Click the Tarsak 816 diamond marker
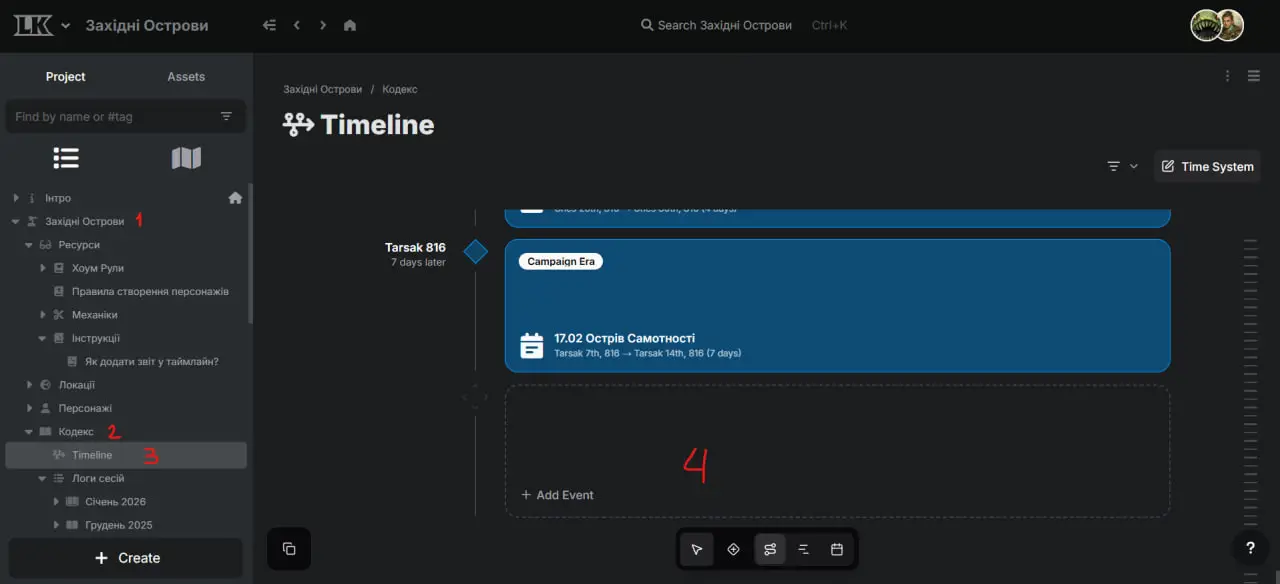This screenshot has height=584, width=1280. click(x=476, y=251)
